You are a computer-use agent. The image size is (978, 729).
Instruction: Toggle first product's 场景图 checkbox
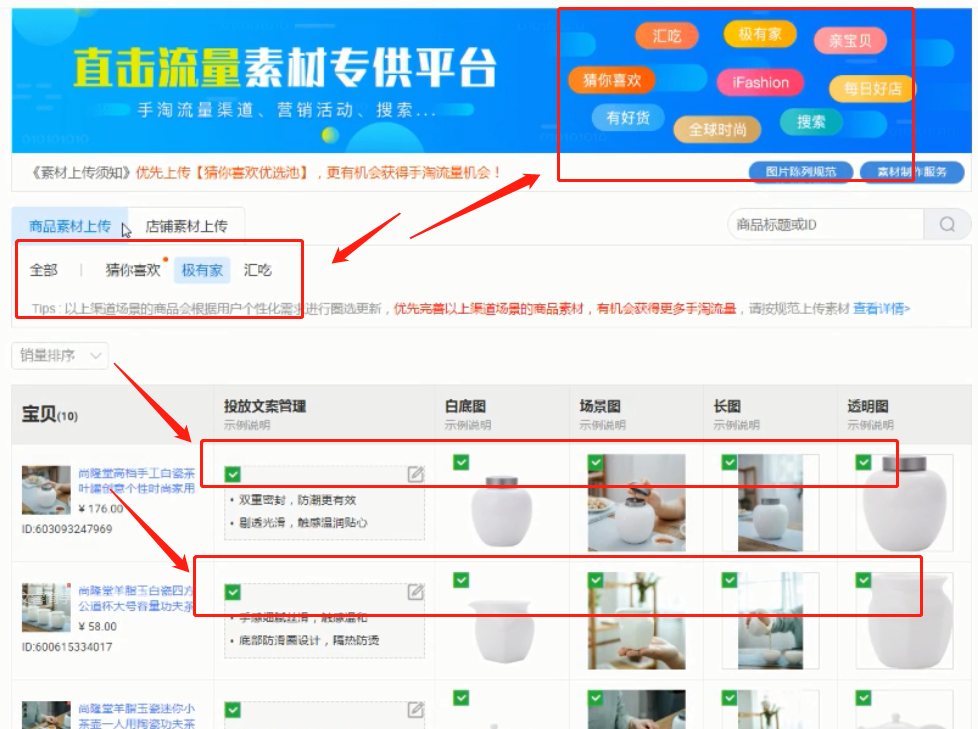click(x=595, y=462)
